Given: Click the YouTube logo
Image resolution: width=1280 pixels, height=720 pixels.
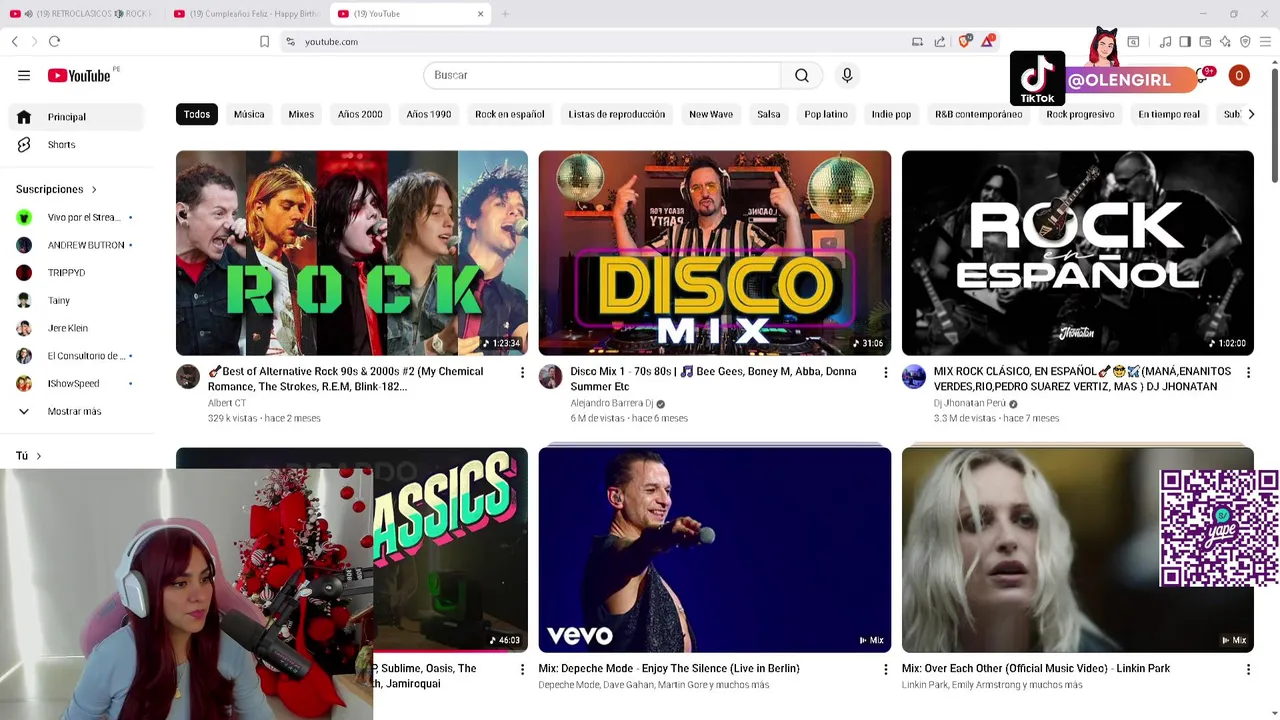Looking at the screenshot, I should (79, 76).
